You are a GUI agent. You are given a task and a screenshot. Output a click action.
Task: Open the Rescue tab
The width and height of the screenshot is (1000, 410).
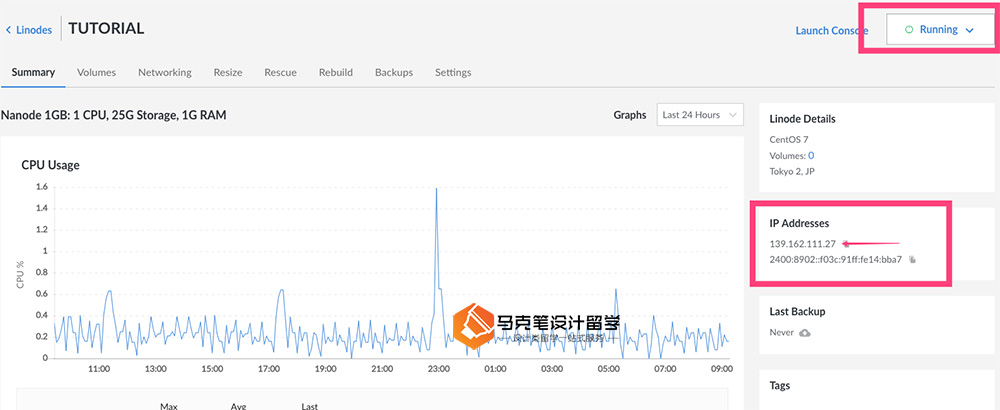(x=281, y=73)
